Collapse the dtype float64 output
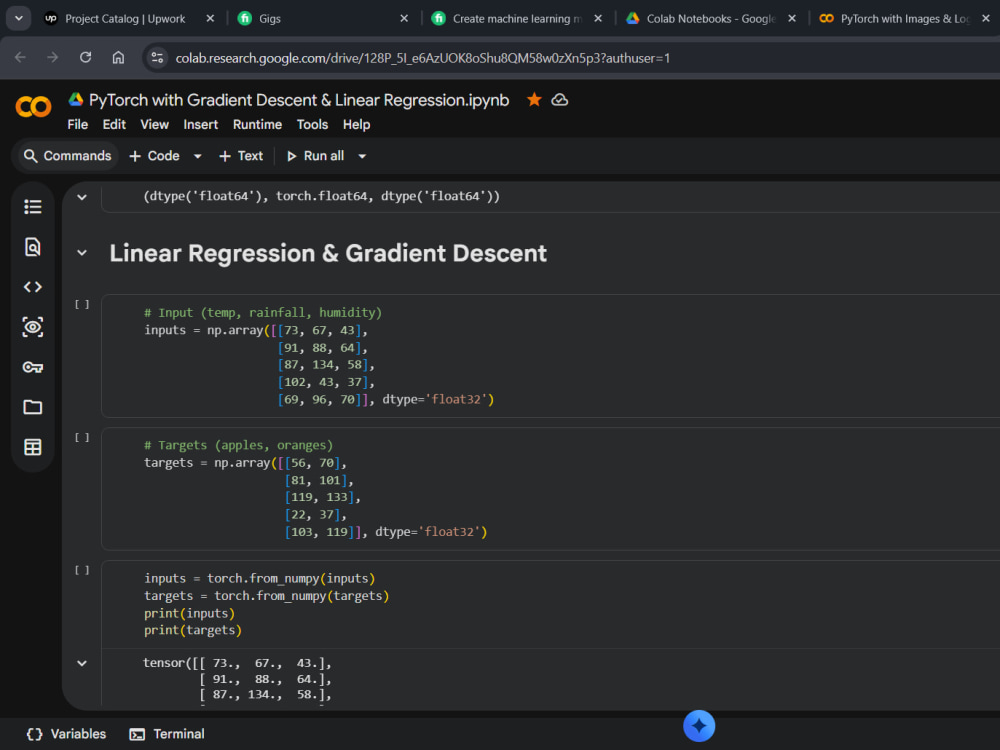This screenshot has height=750, width=1000. (82, 197)
